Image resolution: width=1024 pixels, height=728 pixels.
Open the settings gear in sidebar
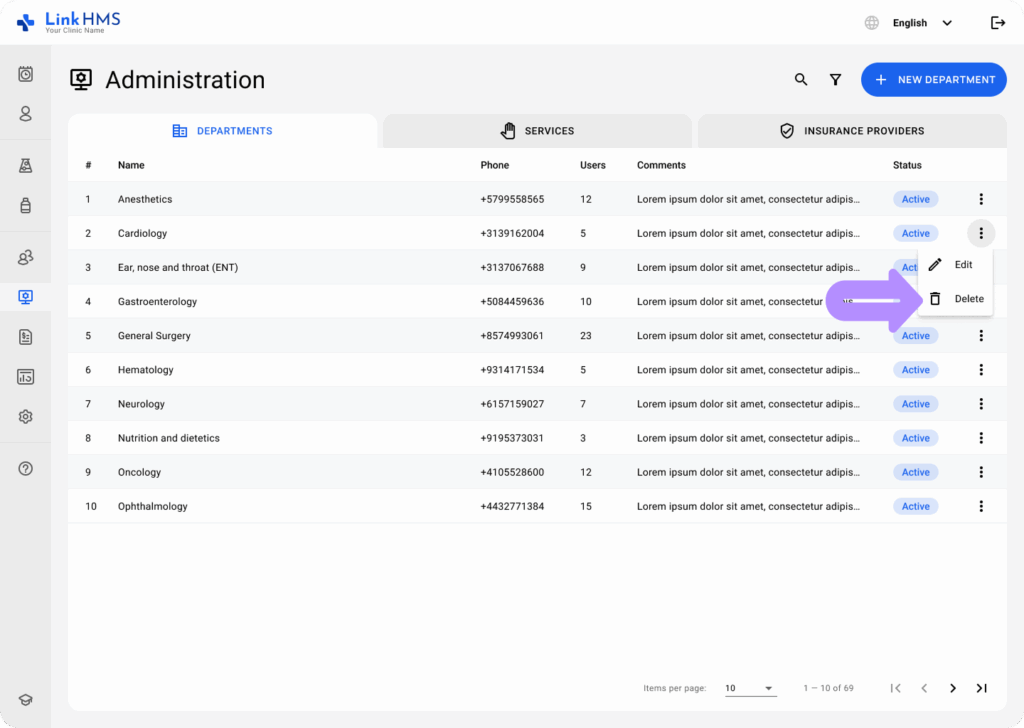(x=26, y=417)
